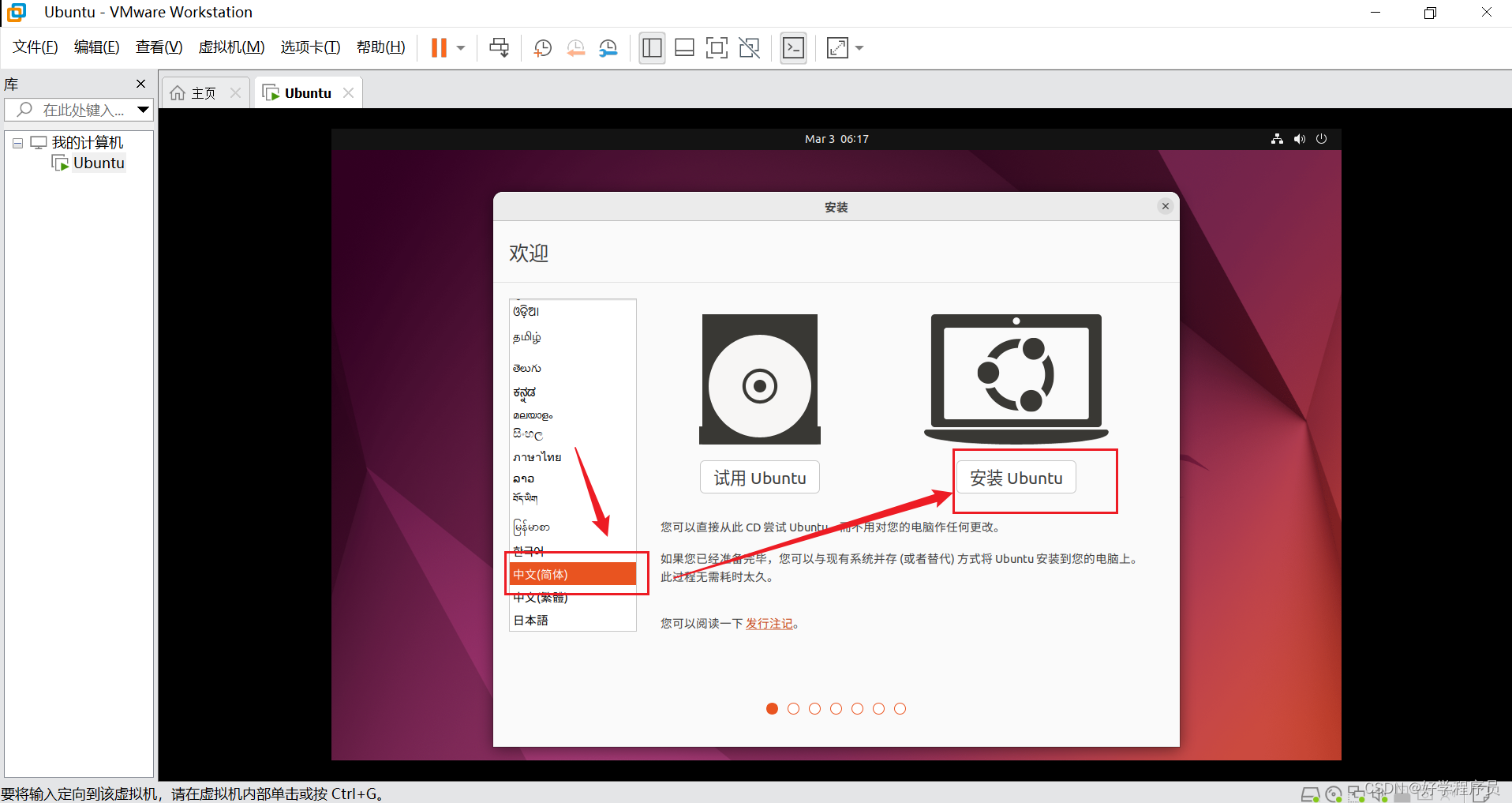Toggle the library sidebar view icon
The height and width of the screenshot is (803, 1512).
coord(652,48)
